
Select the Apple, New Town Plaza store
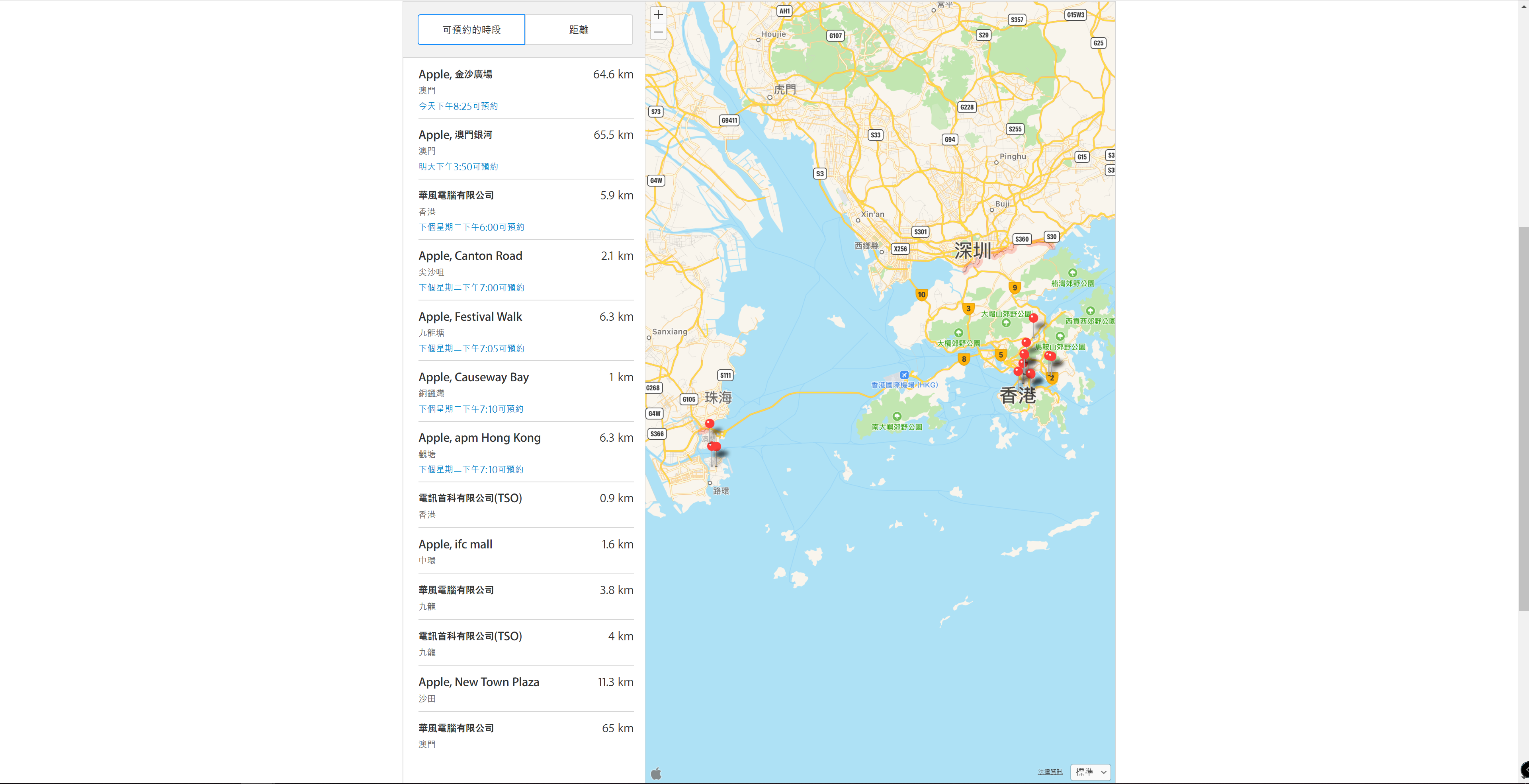pos(526,689)
